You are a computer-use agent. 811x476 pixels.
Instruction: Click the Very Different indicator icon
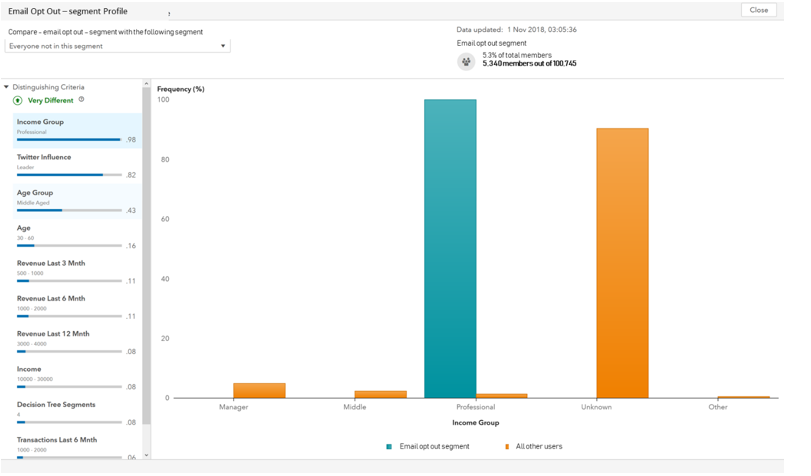[x=18, y=101]
